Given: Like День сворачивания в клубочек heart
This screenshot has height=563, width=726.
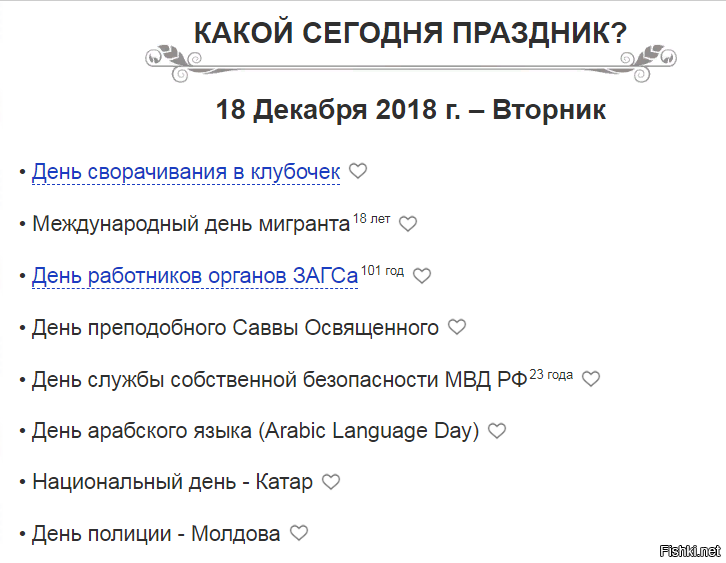Looking at the screenshot, I should [358, 171].
